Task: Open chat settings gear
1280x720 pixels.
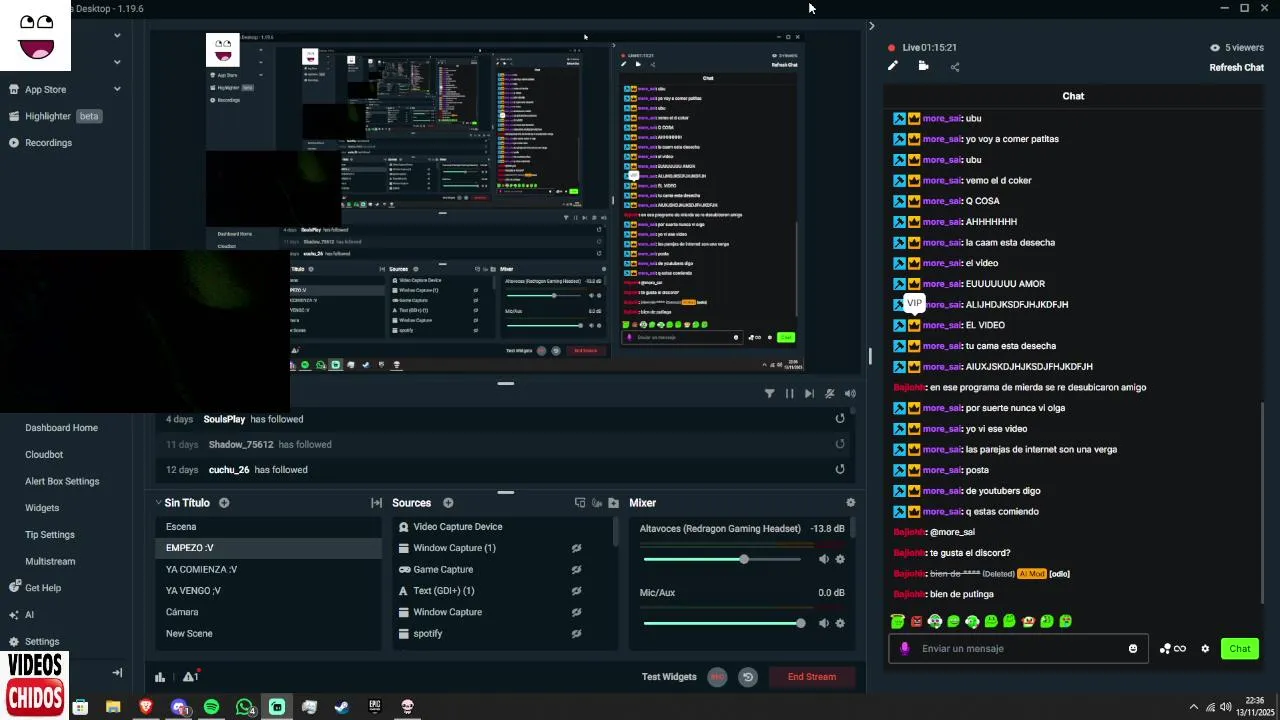Action: point(1205,649)
